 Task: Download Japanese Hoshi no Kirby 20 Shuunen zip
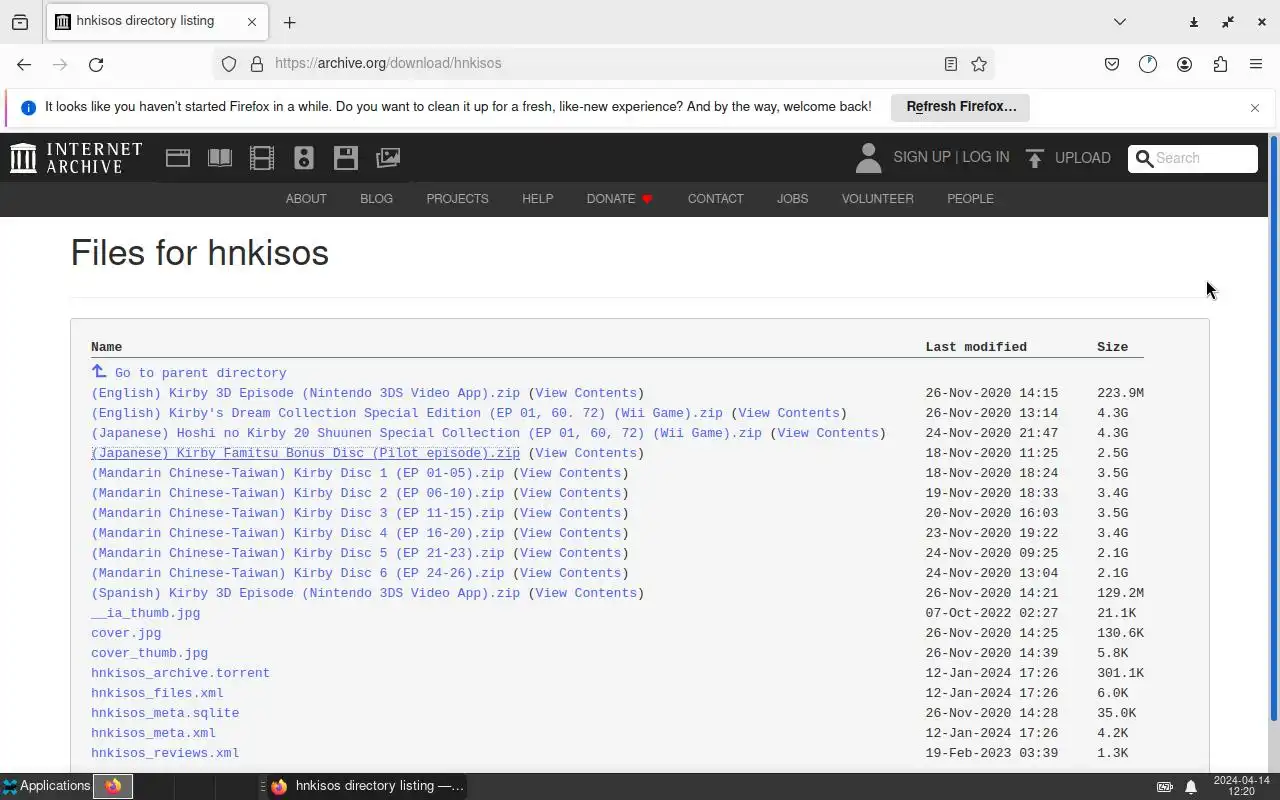coord(426,433)
